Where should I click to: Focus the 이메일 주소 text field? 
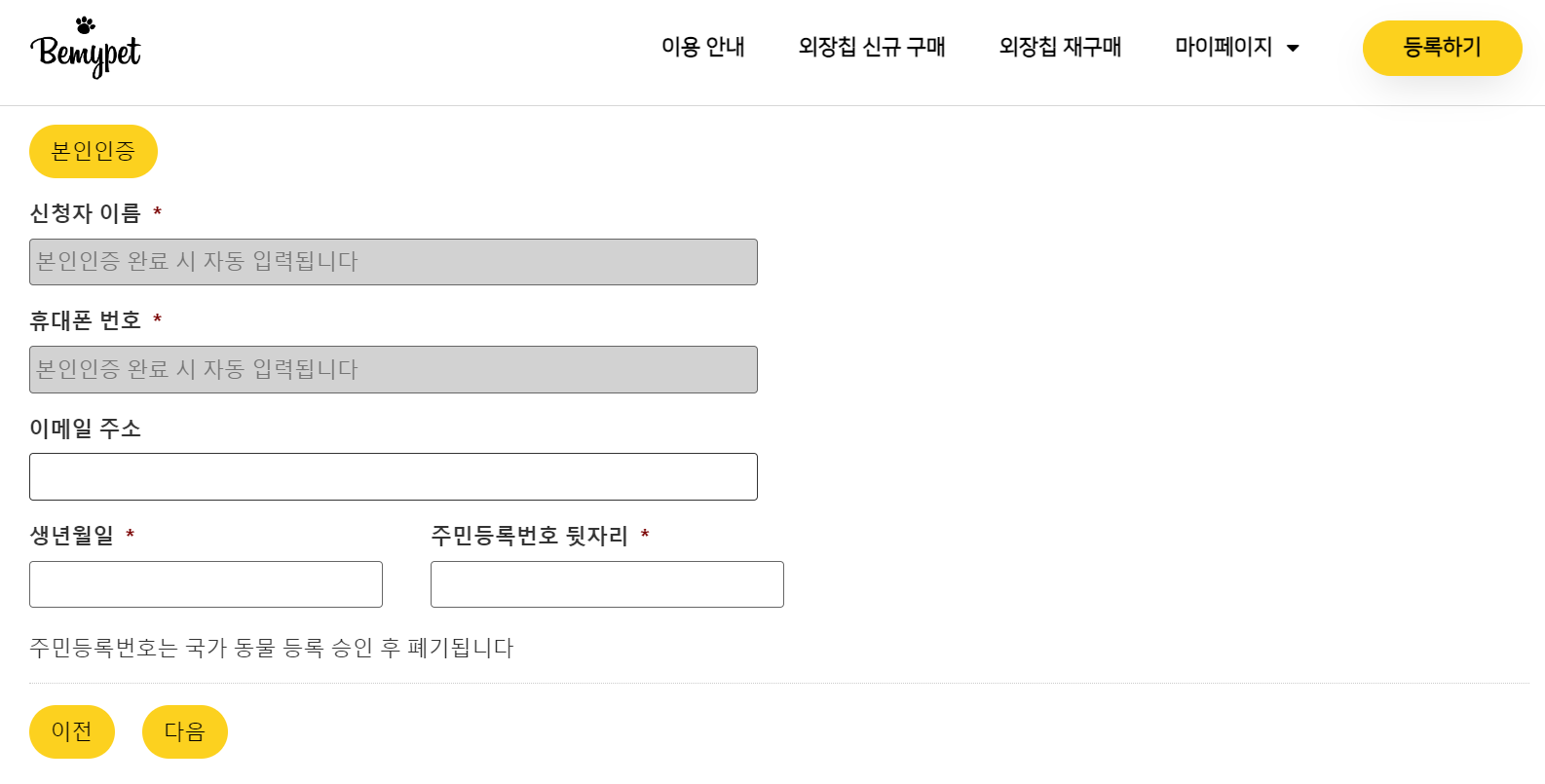(394, 476)
